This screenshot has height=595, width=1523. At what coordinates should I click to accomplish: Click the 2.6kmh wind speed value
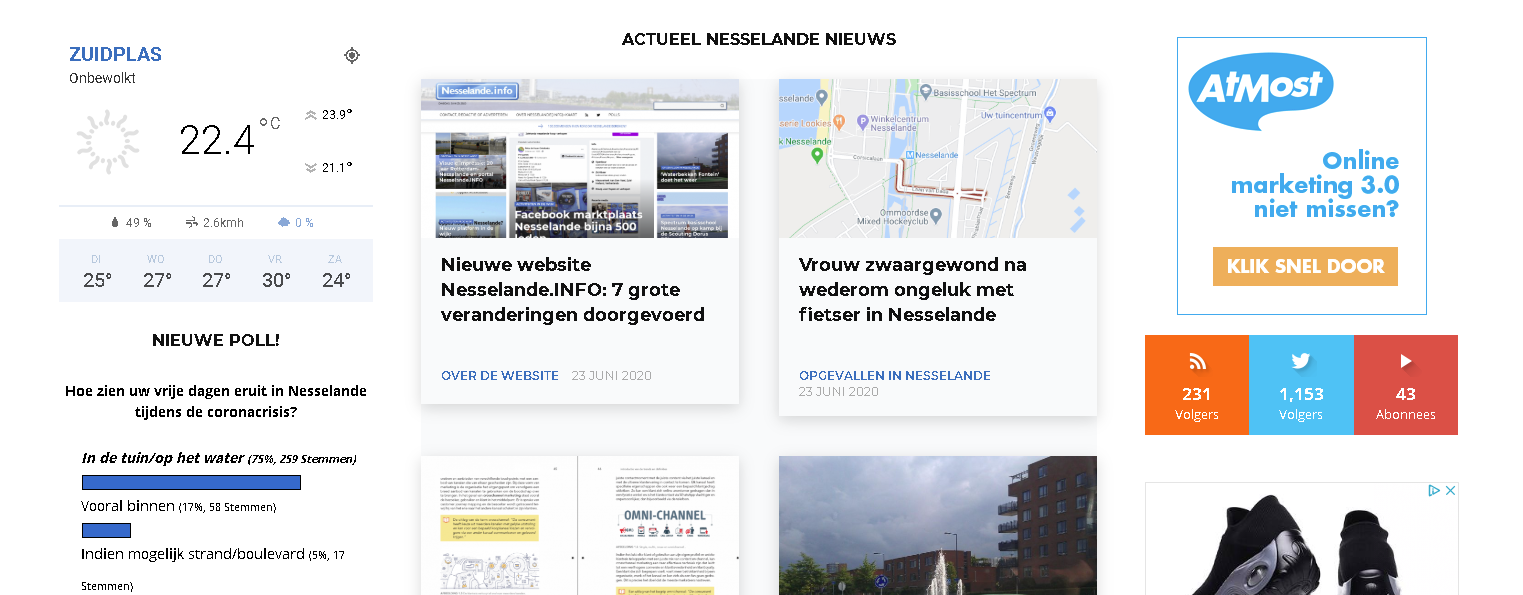pyautogui.click(x=223, y=222)
